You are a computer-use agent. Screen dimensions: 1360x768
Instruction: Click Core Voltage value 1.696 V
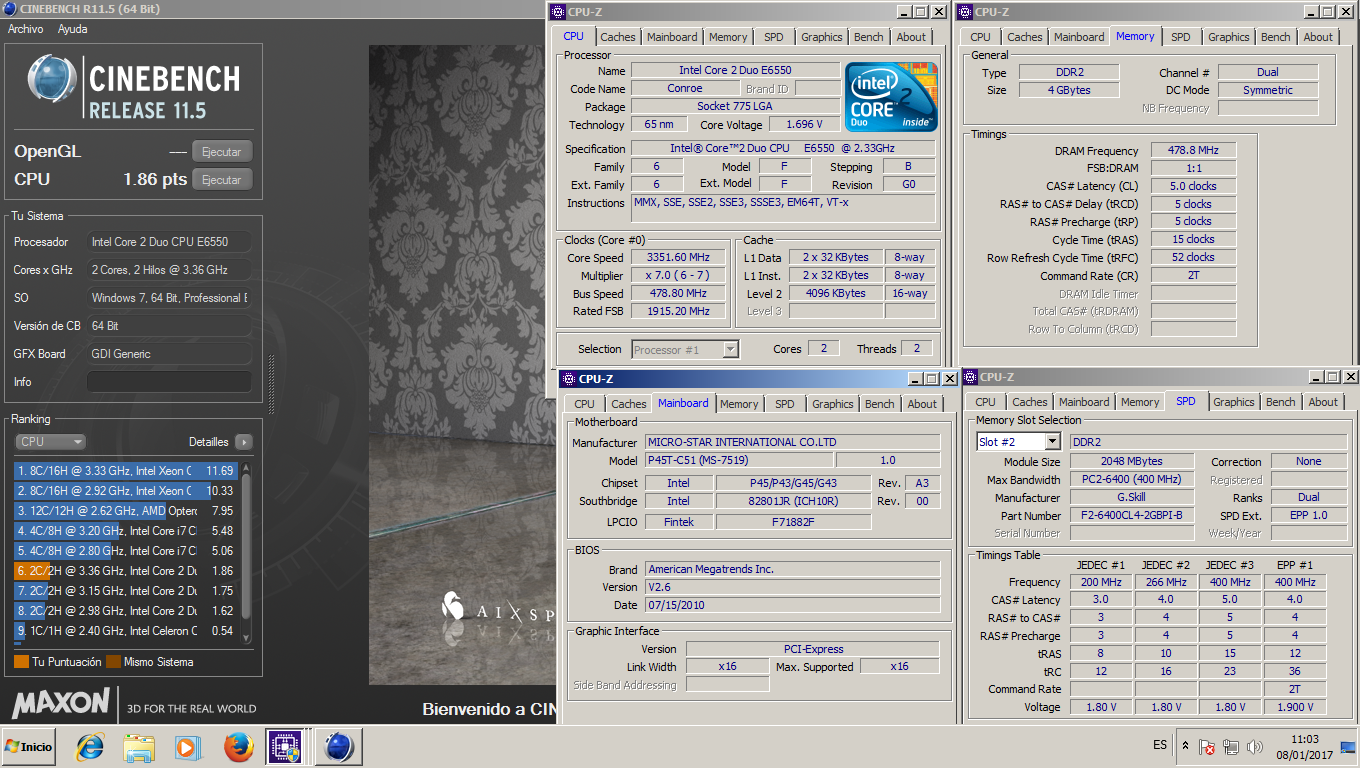805,125
